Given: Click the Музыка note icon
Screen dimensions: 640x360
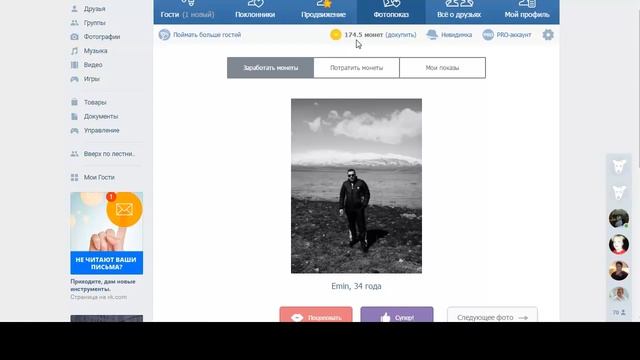Looking at the screenshot, I should [x=74, y=51].
